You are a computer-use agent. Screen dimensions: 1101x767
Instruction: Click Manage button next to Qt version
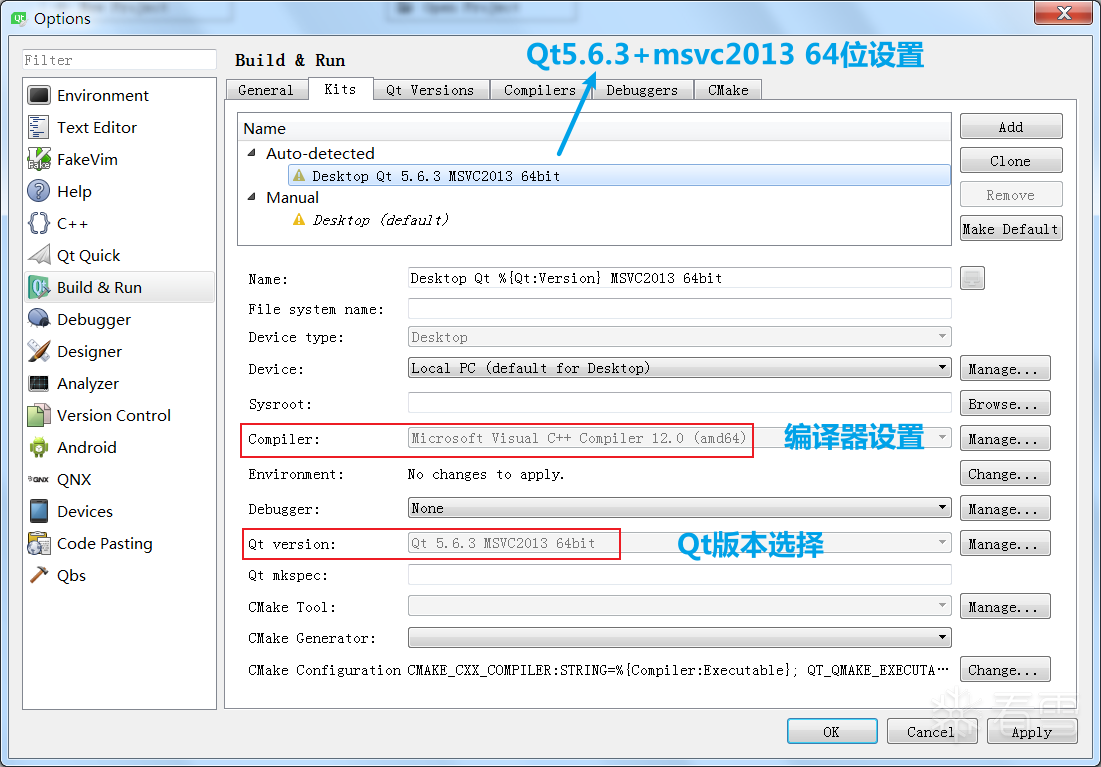click(1005, 544)
